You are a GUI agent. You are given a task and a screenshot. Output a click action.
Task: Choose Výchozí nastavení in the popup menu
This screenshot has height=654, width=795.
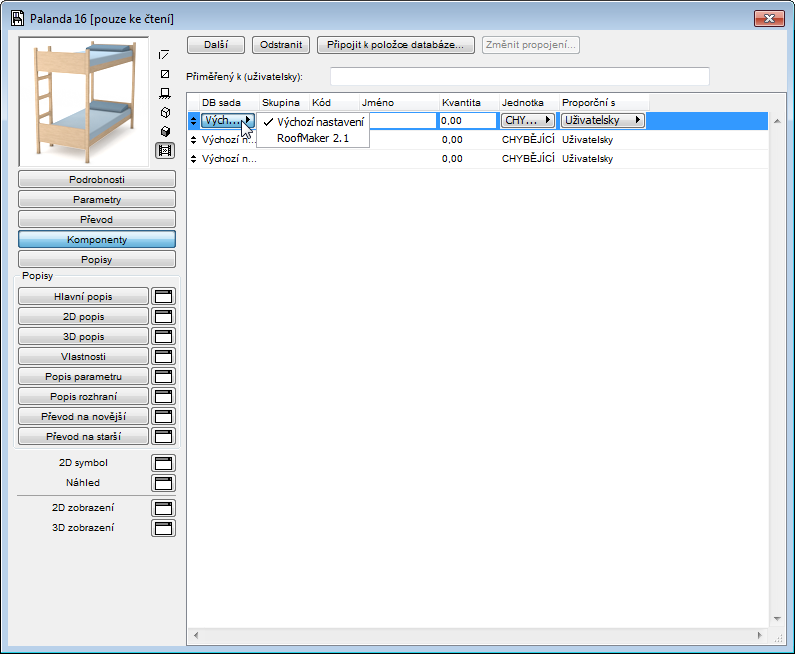313,122
